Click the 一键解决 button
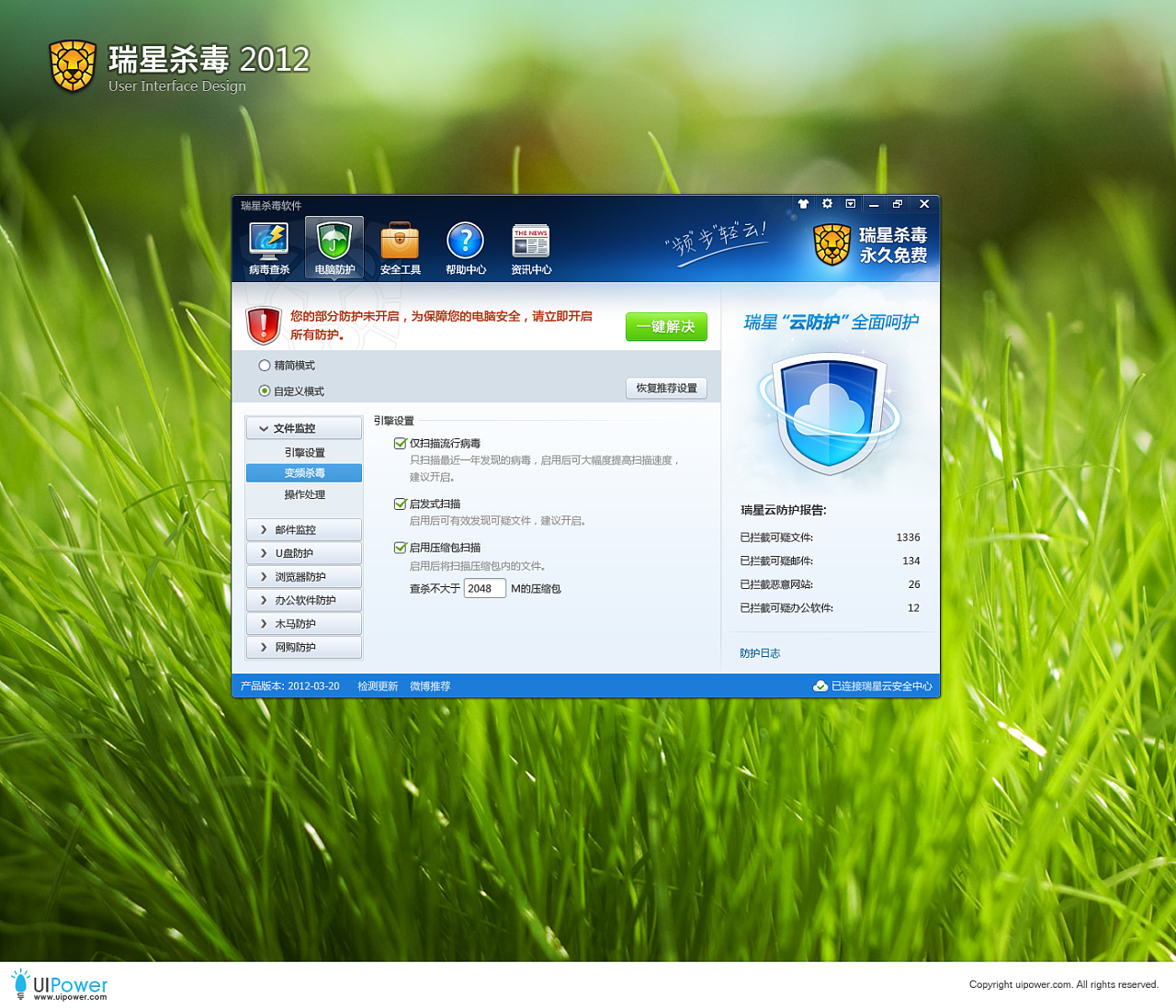 point(665,326)
